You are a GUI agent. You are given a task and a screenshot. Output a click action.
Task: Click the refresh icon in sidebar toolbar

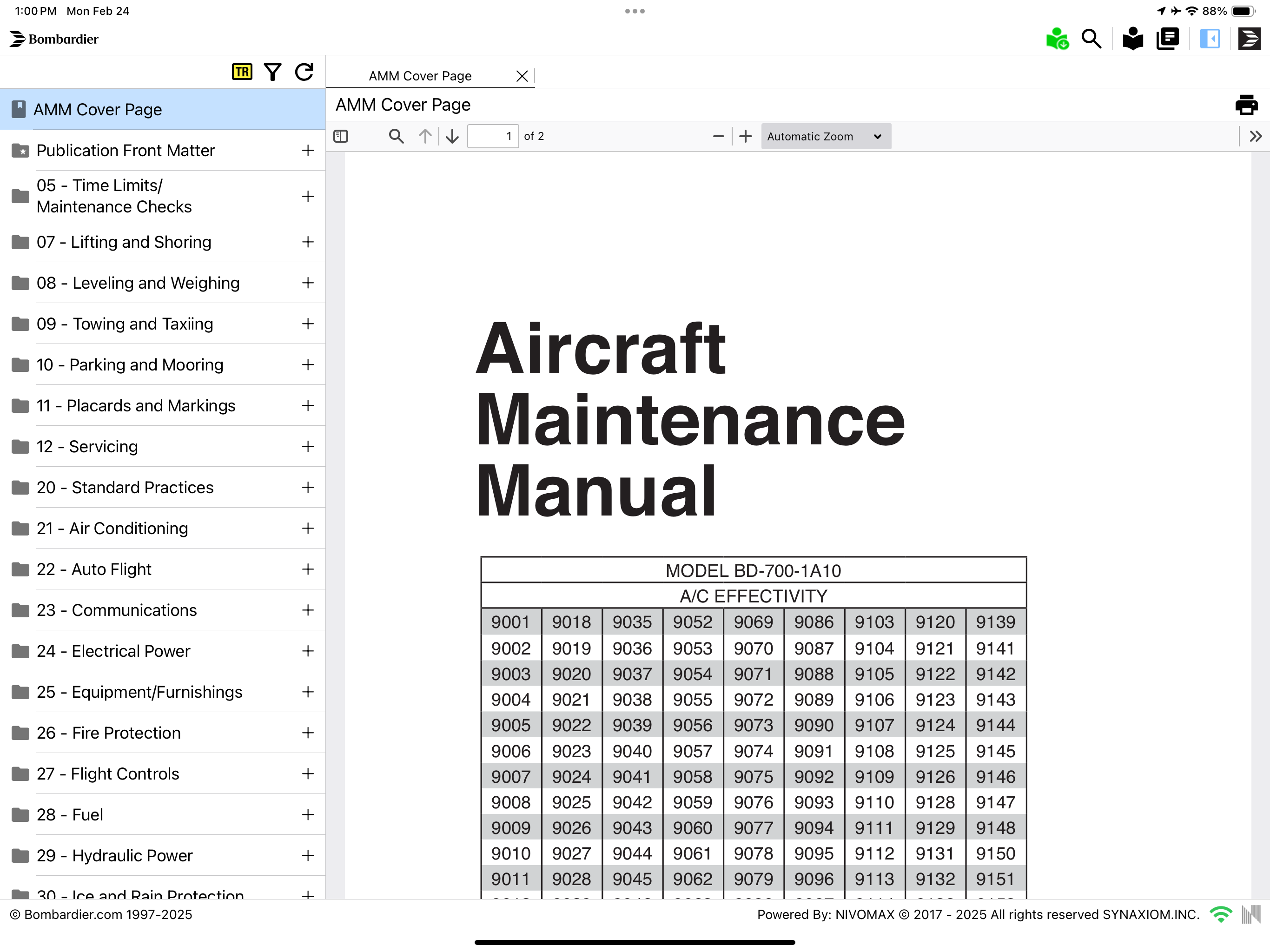pos(304,72)
